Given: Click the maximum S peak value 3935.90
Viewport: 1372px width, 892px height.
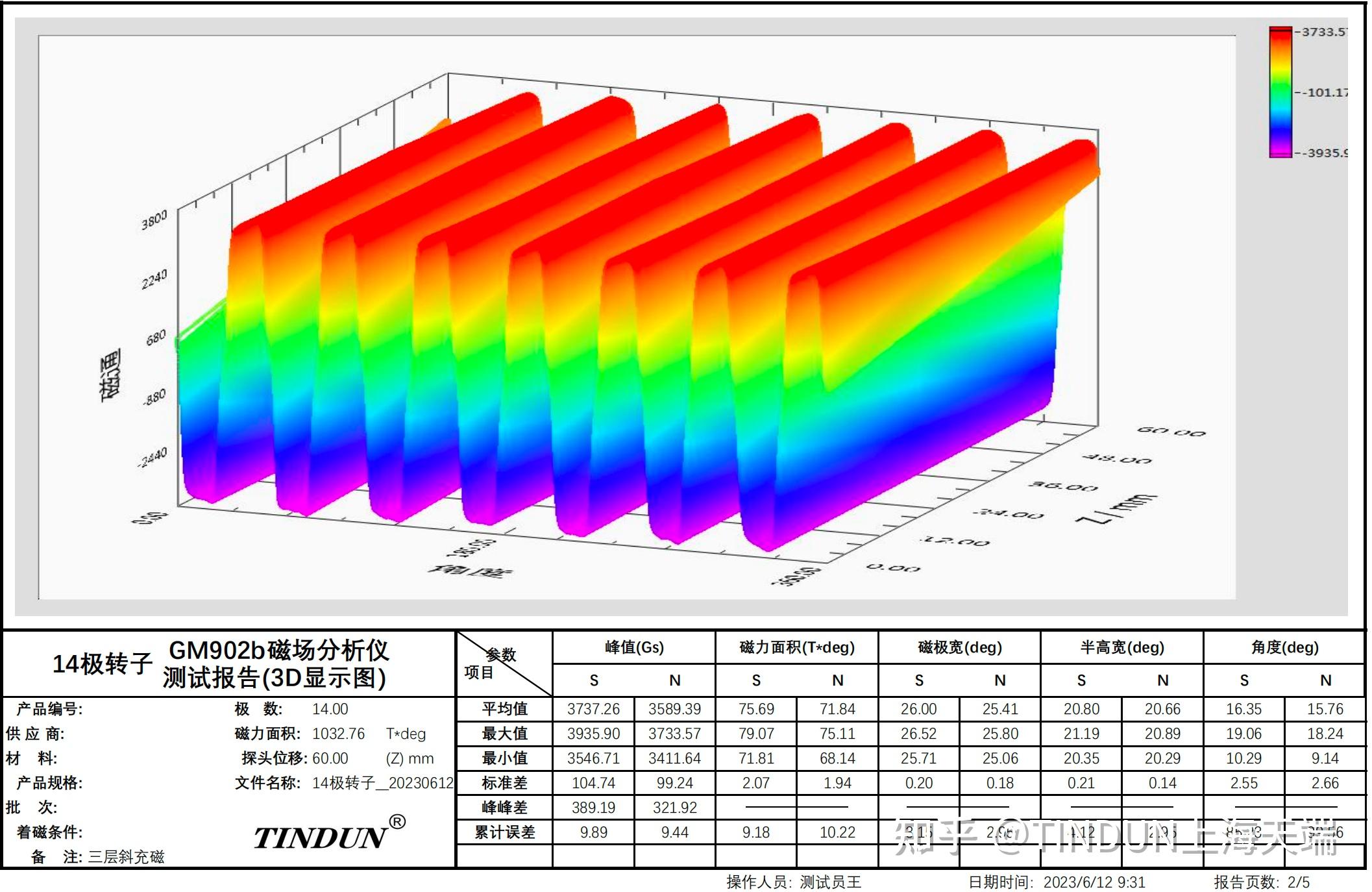Looking at the screenshot, I should click(593, 734).
